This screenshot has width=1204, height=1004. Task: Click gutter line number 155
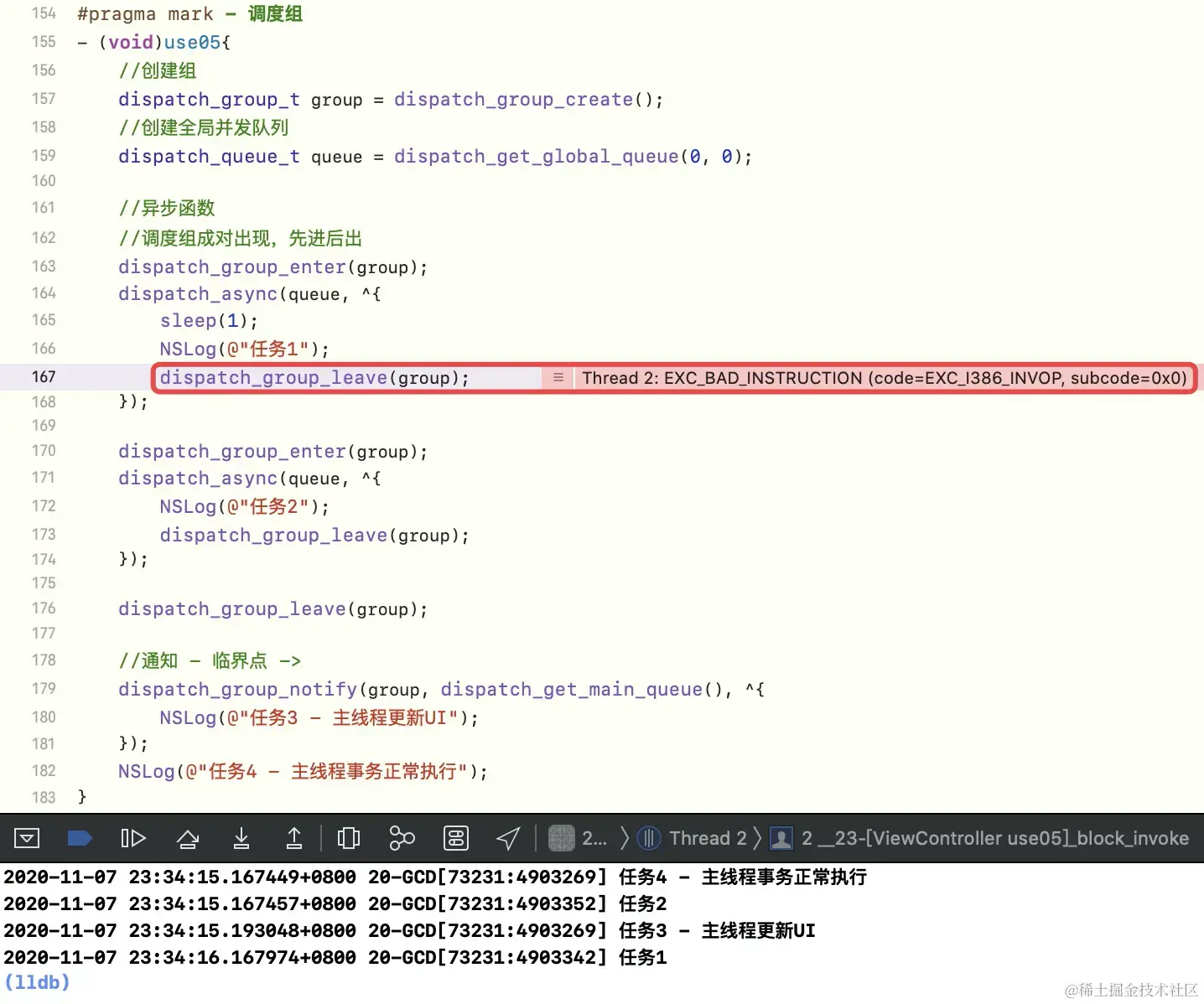click(x=44, y=42)
